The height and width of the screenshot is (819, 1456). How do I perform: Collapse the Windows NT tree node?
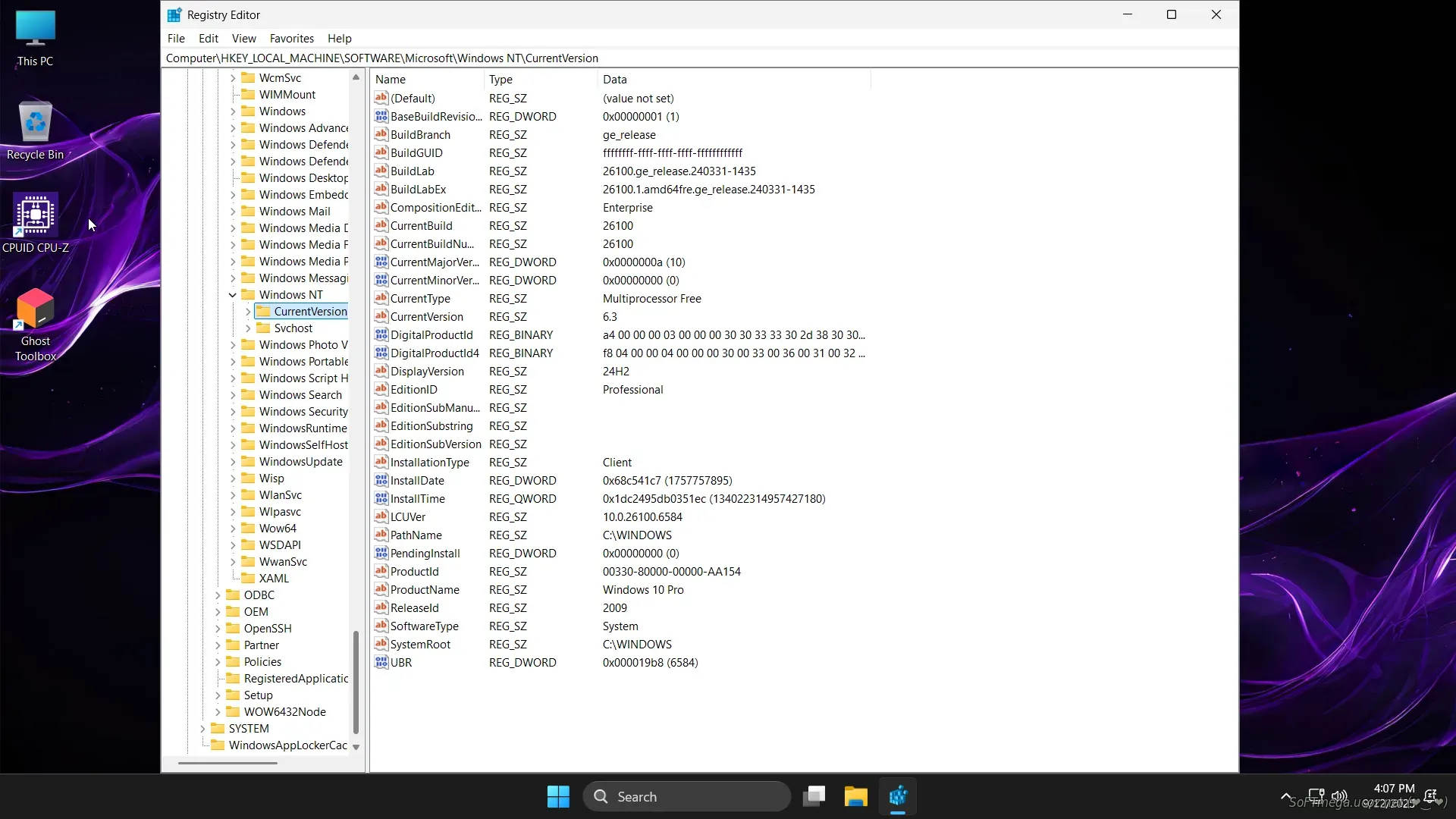click(x=233, y=295)
